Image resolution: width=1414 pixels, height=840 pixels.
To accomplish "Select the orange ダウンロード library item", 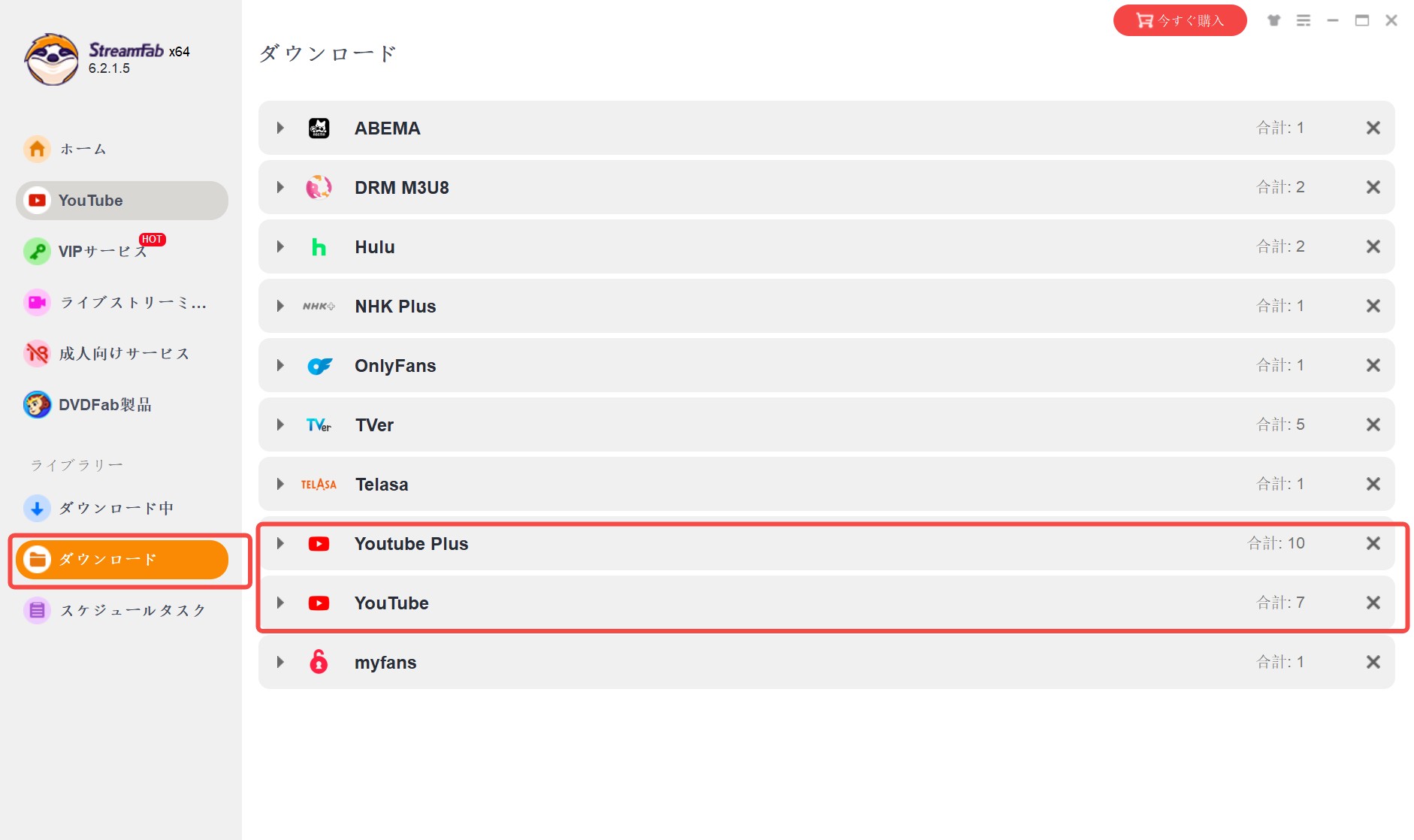I will (x=122, y=560).
